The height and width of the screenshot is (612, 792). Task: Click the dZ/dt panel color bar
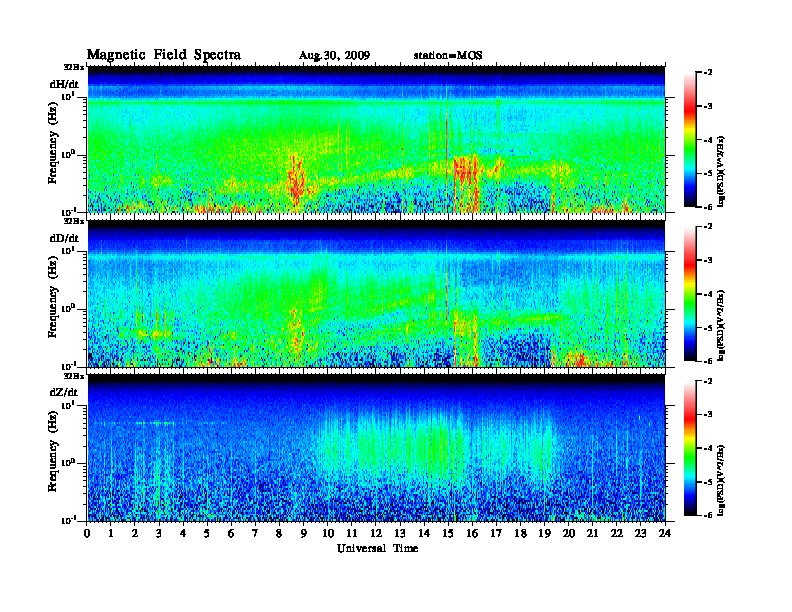[690, 448]
